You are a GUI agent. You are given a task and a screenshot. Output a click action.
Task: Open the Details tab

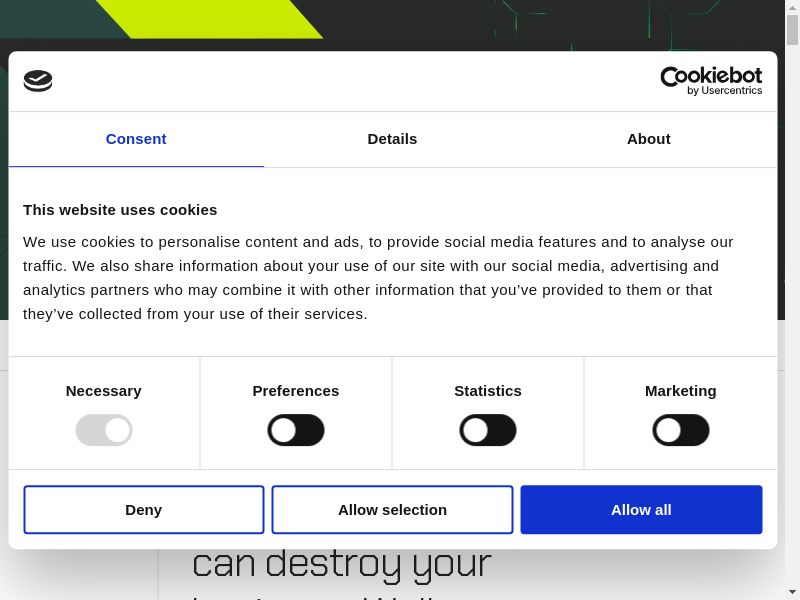pyautogui.click(x=392, y=139)
